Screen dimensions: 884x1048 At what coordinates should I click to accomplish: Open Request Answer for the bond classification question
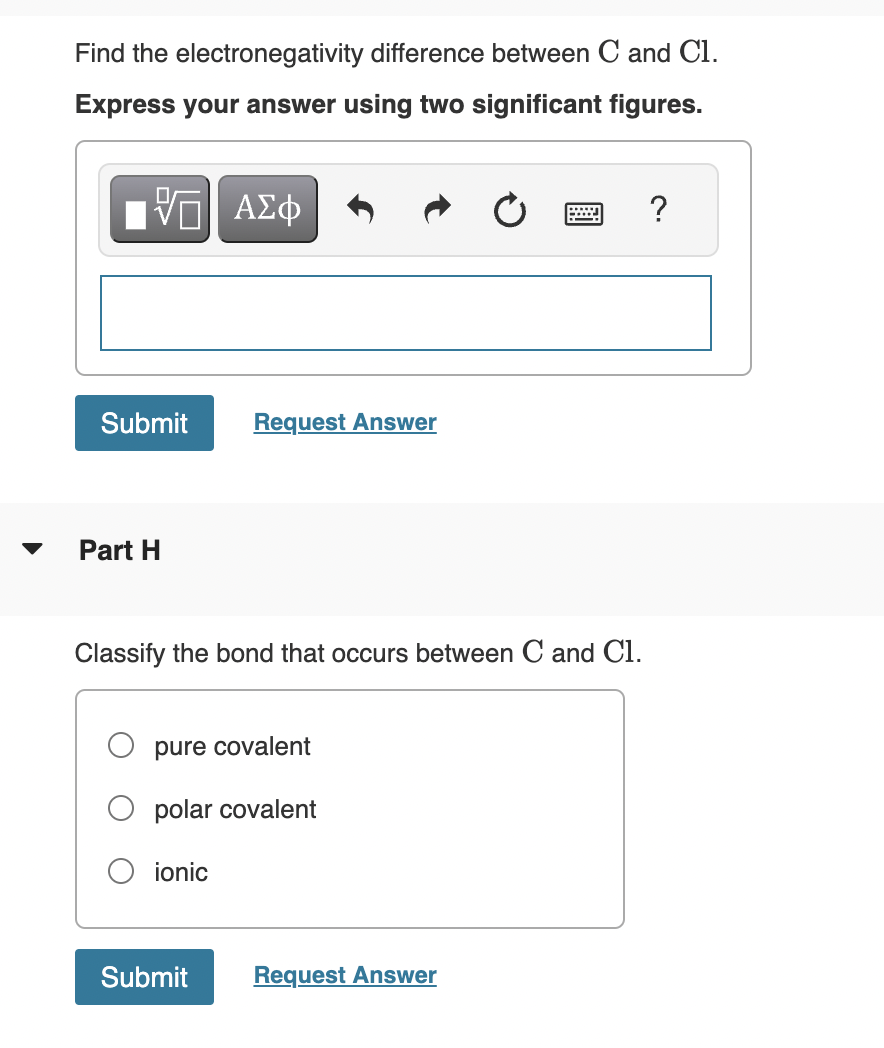click(344, 975)
